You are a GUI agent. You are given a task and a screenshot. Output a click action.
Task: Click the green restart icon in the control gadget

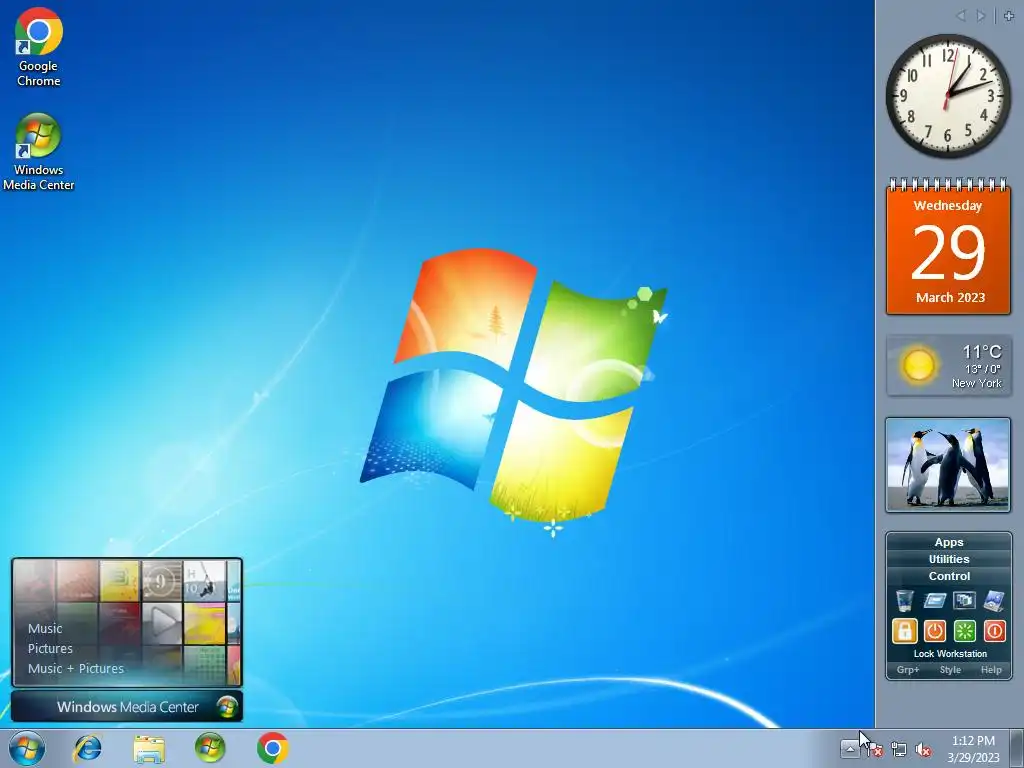(965, 631)
